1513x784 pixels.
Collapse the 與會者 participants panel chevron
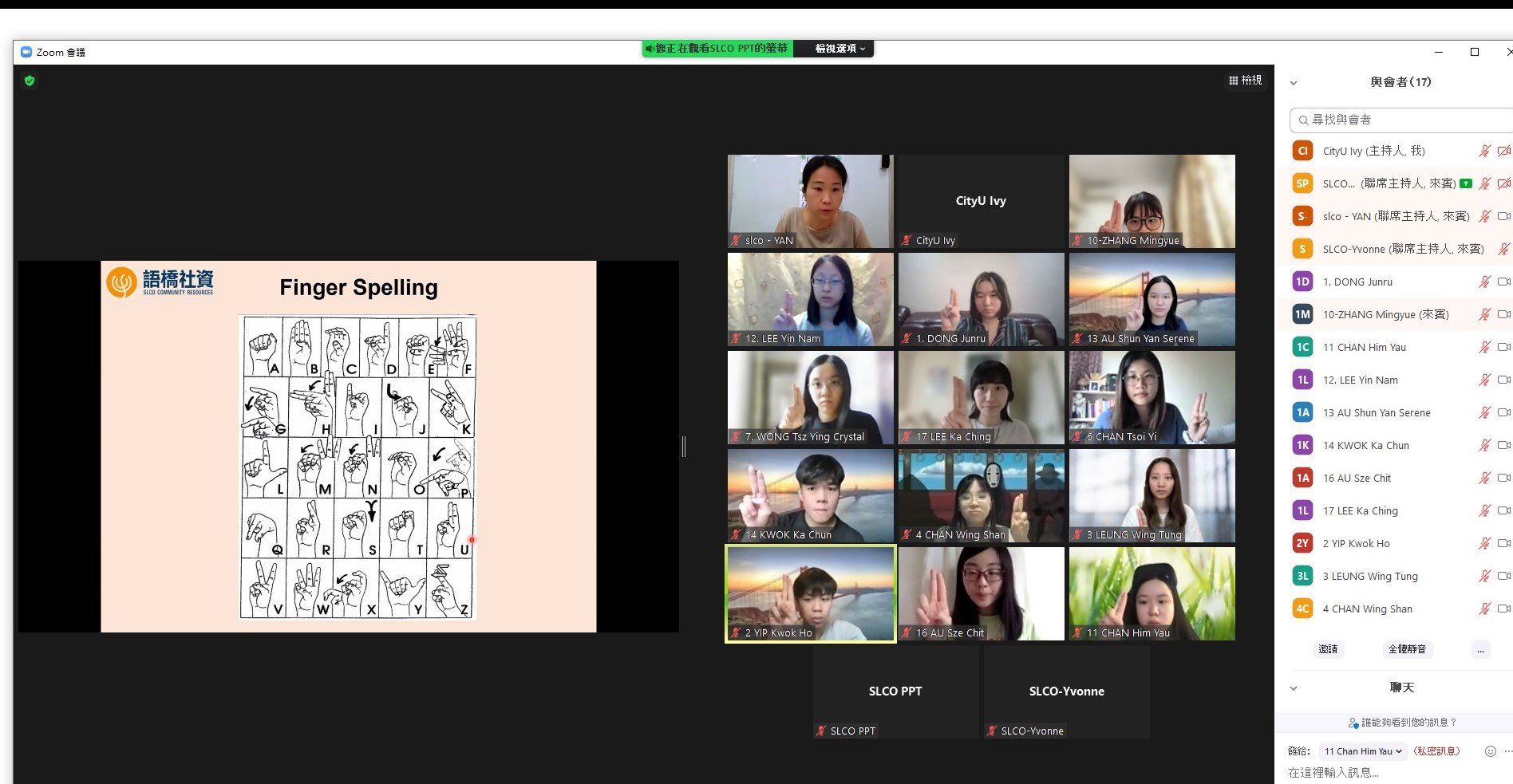pos(1294,83)
